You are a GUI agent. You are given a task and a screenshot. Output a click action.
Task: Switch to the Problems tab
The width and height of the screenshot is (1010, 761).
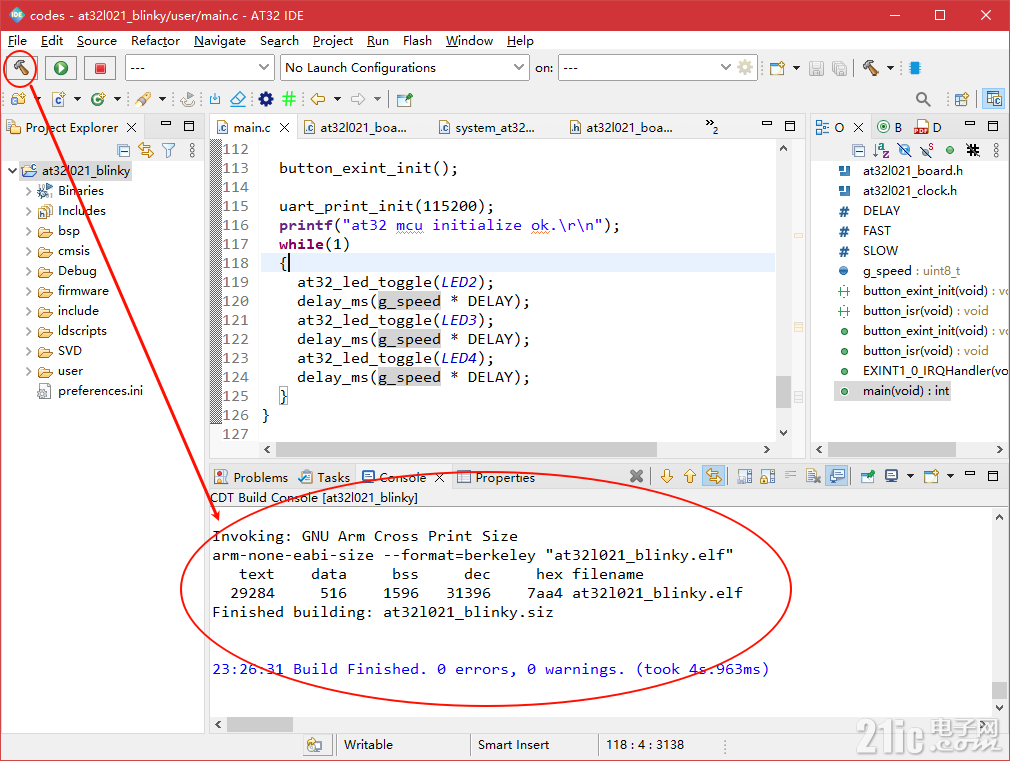[x=251, y=477]
